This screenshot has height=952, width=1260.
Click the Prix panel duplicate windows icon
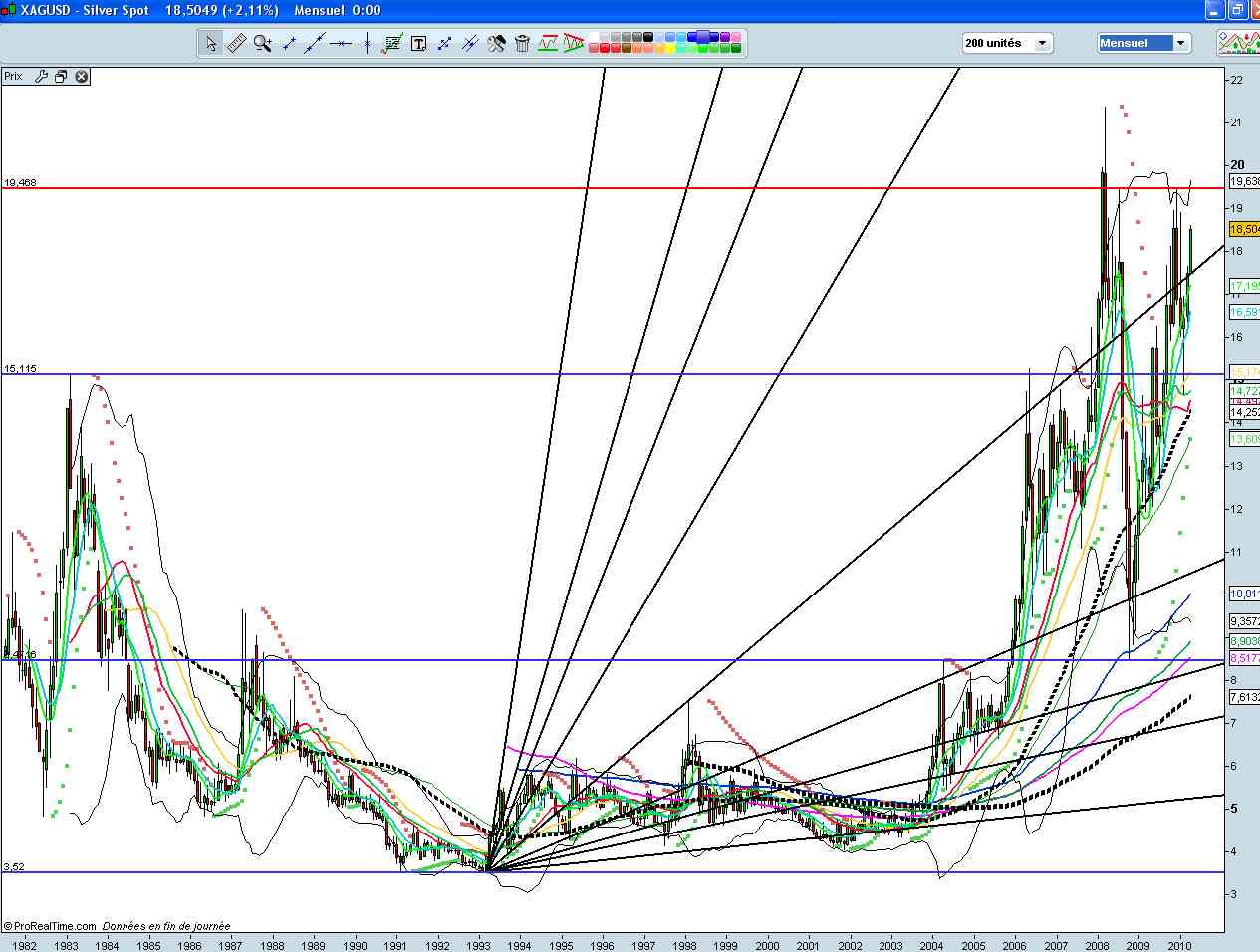point(61,76)
